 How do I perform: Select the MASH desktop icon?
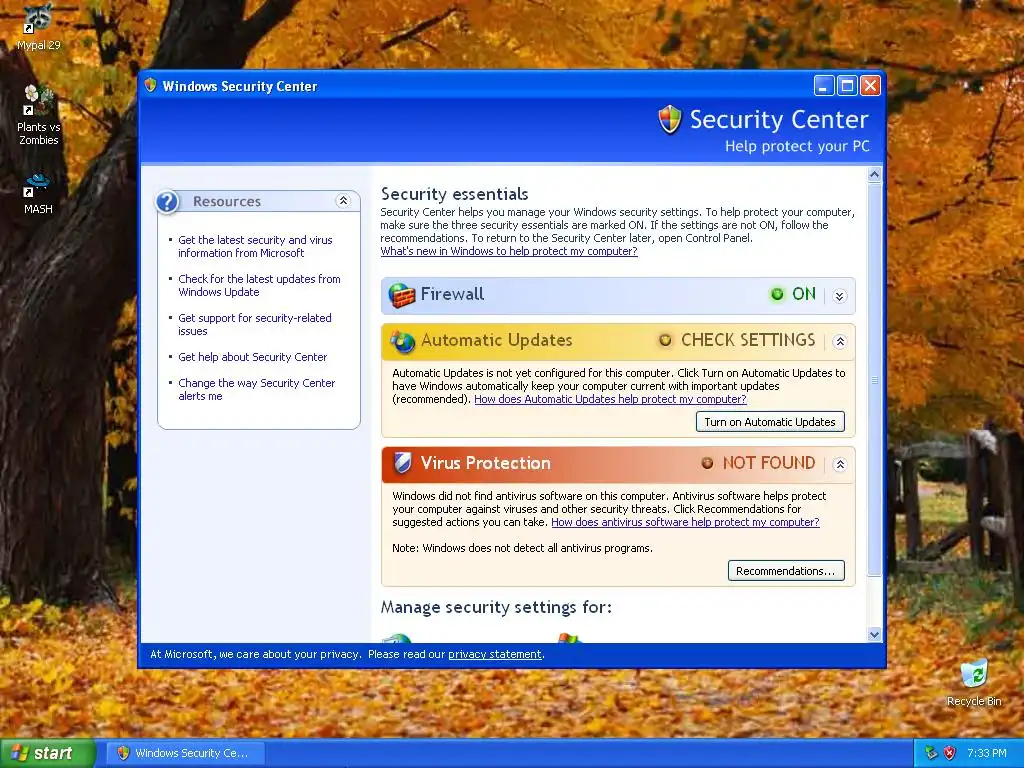(x=38, y=193)
